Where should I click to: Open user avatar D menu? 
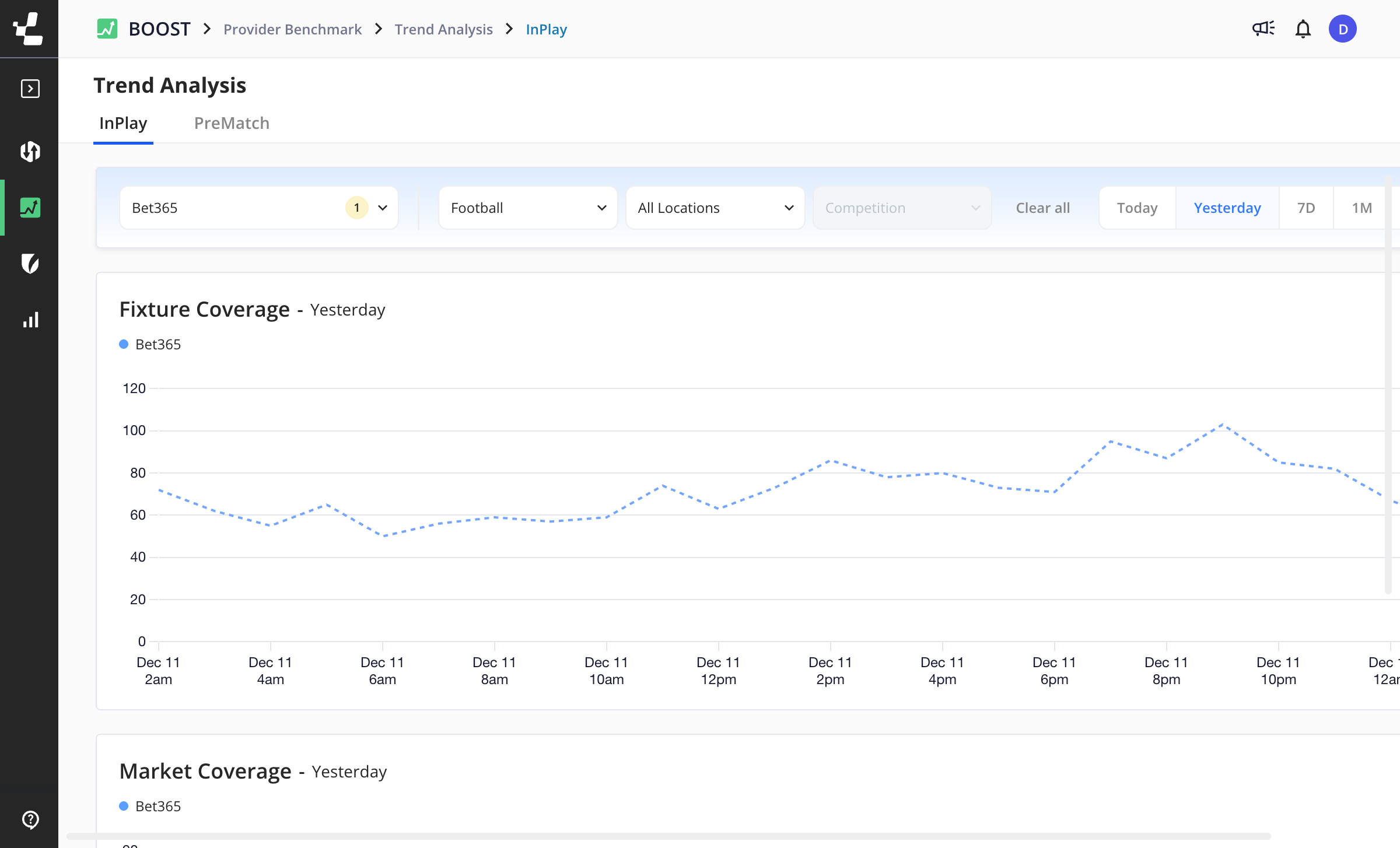tap(1343, 29)
